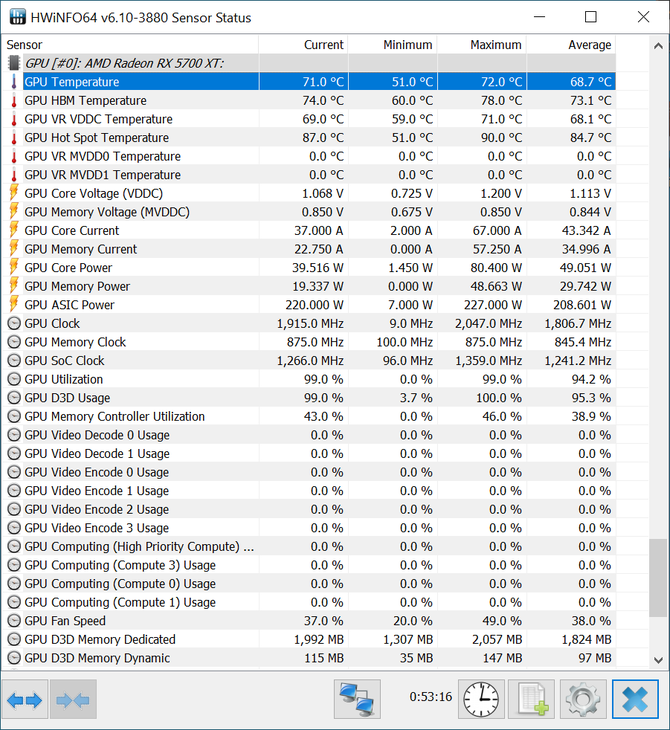The width and height of the screenshot is (670, 730).
Task: Select the GPU D3D Usage row
Action: [309, 398]
